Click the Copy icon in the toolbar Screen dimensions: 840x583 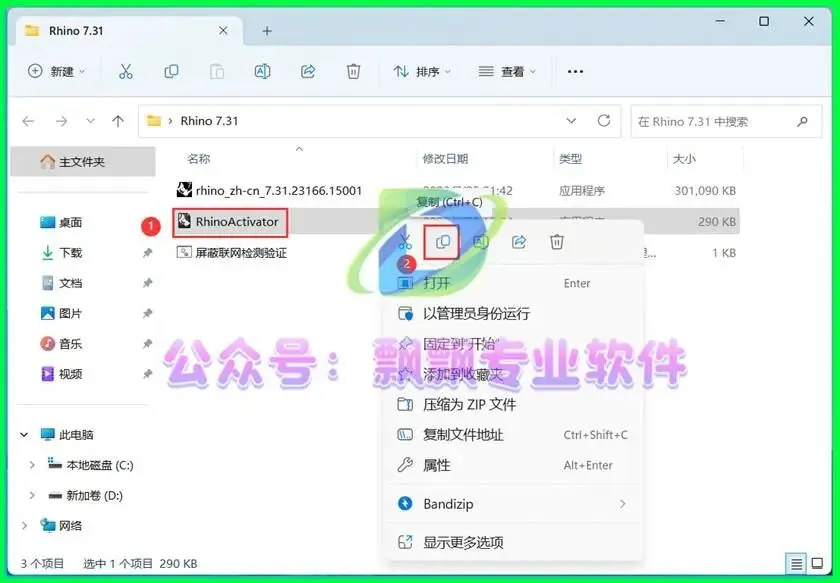click(171, 71)
